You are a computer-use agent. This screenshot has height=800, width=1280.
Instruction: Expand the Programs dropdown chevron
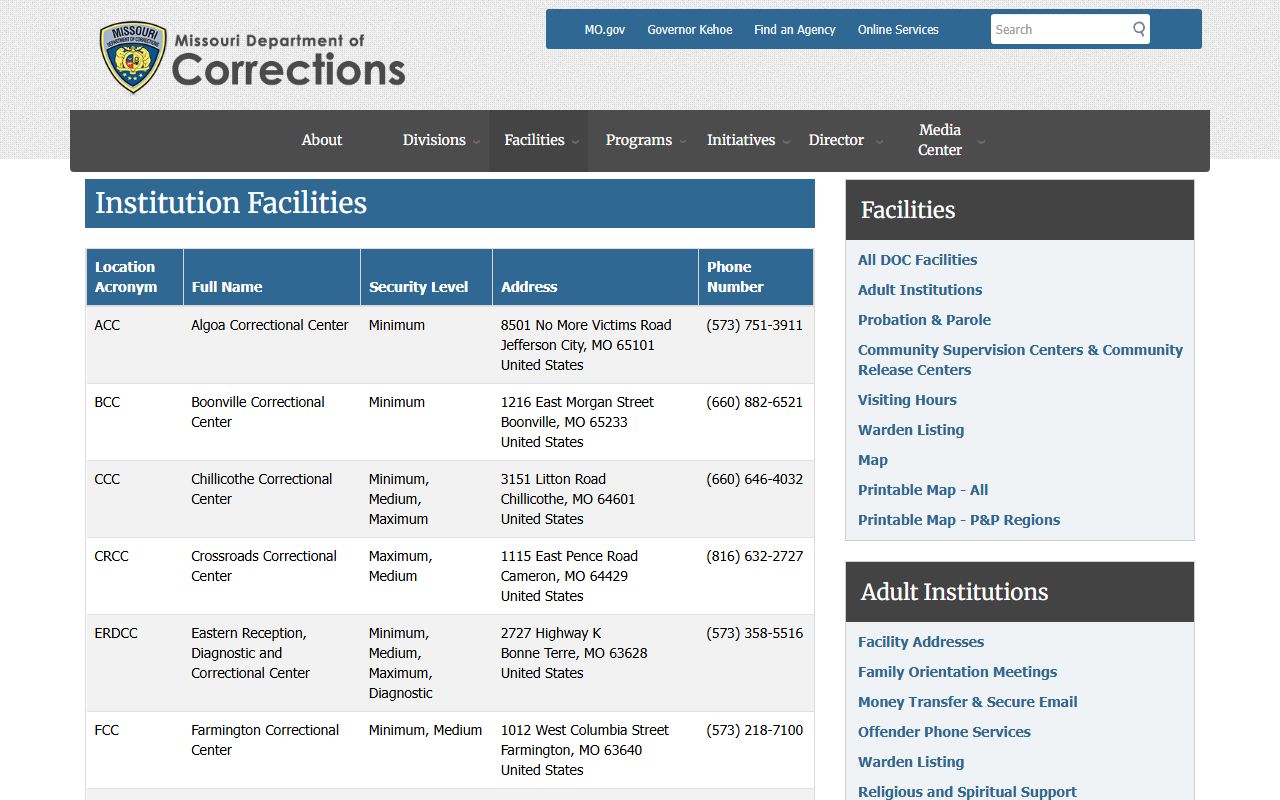click(x=683, y=142)
